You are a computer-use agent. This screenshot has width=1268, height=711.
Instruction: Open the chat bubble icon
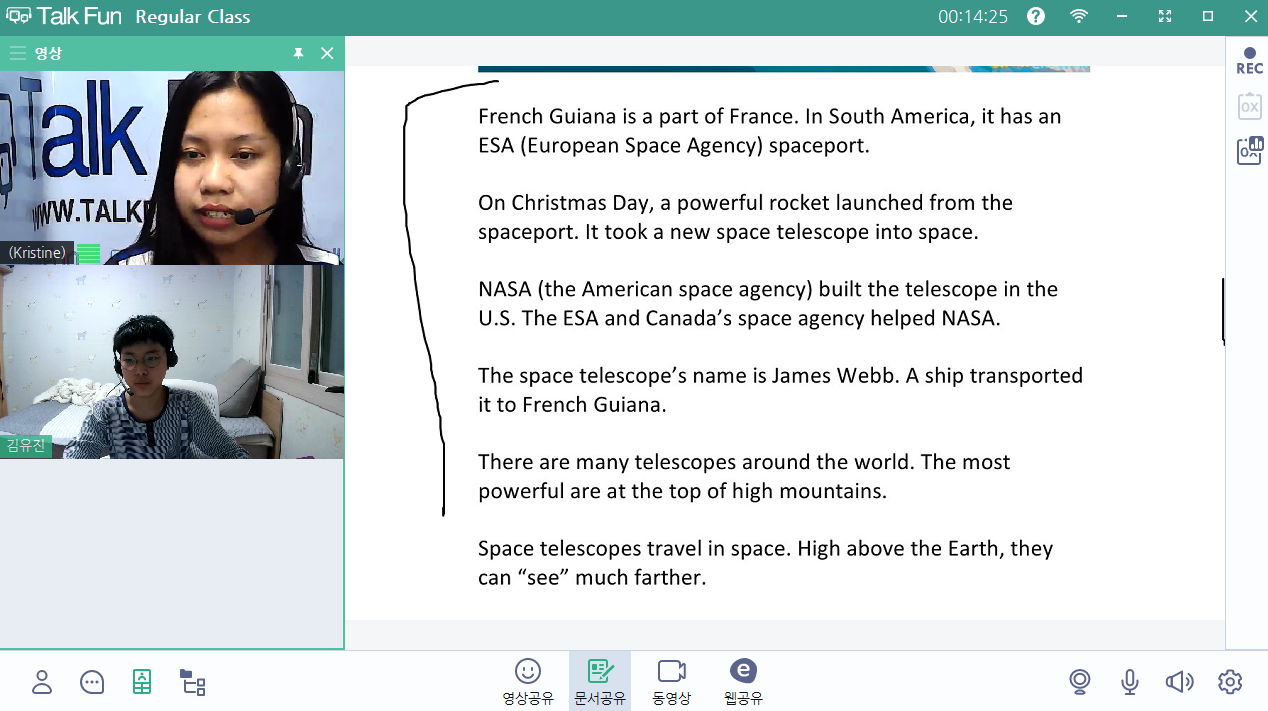coord(92,682)
